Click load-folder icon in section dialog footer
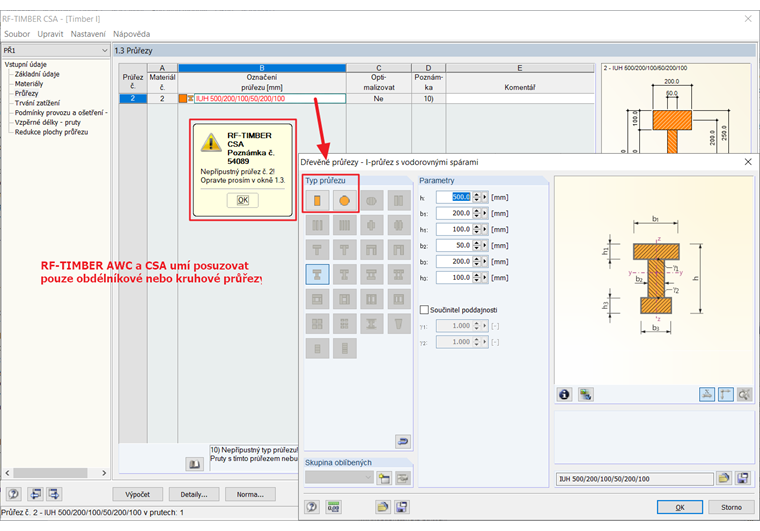 382,507
